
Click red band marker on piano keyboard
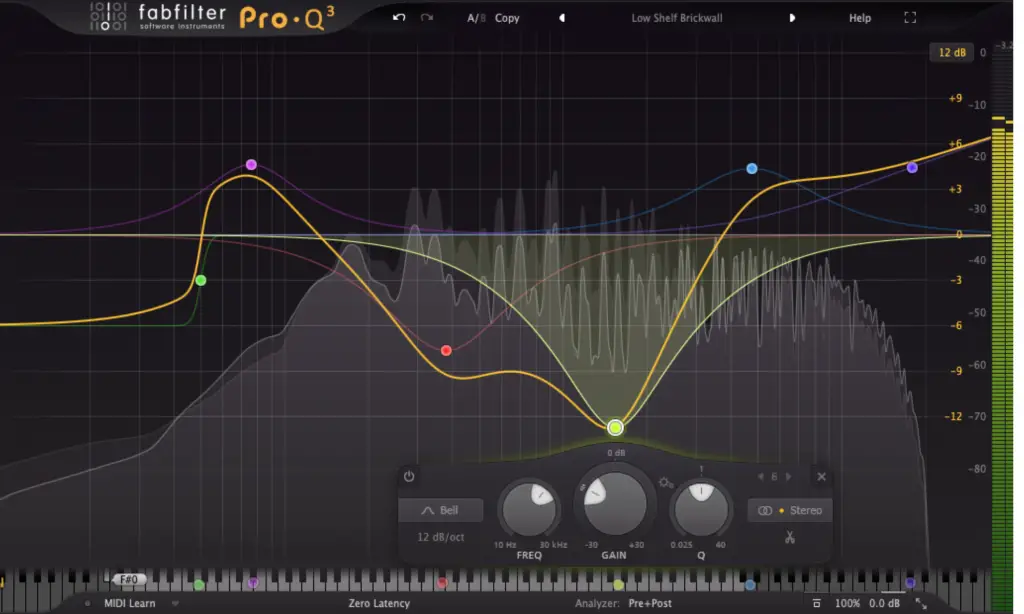coord(442,583)
